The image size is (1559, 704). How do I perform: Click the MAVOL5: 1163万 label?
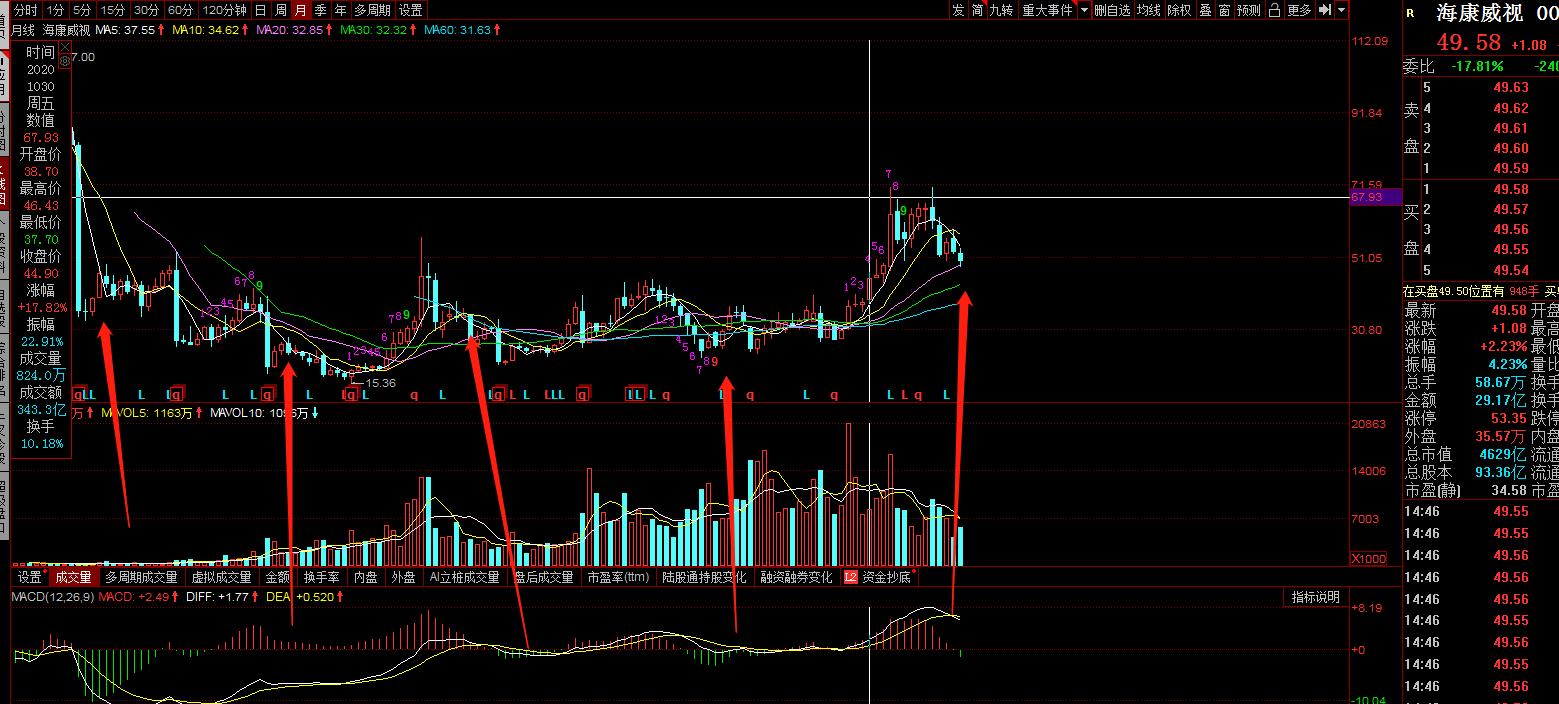[146, 412]
